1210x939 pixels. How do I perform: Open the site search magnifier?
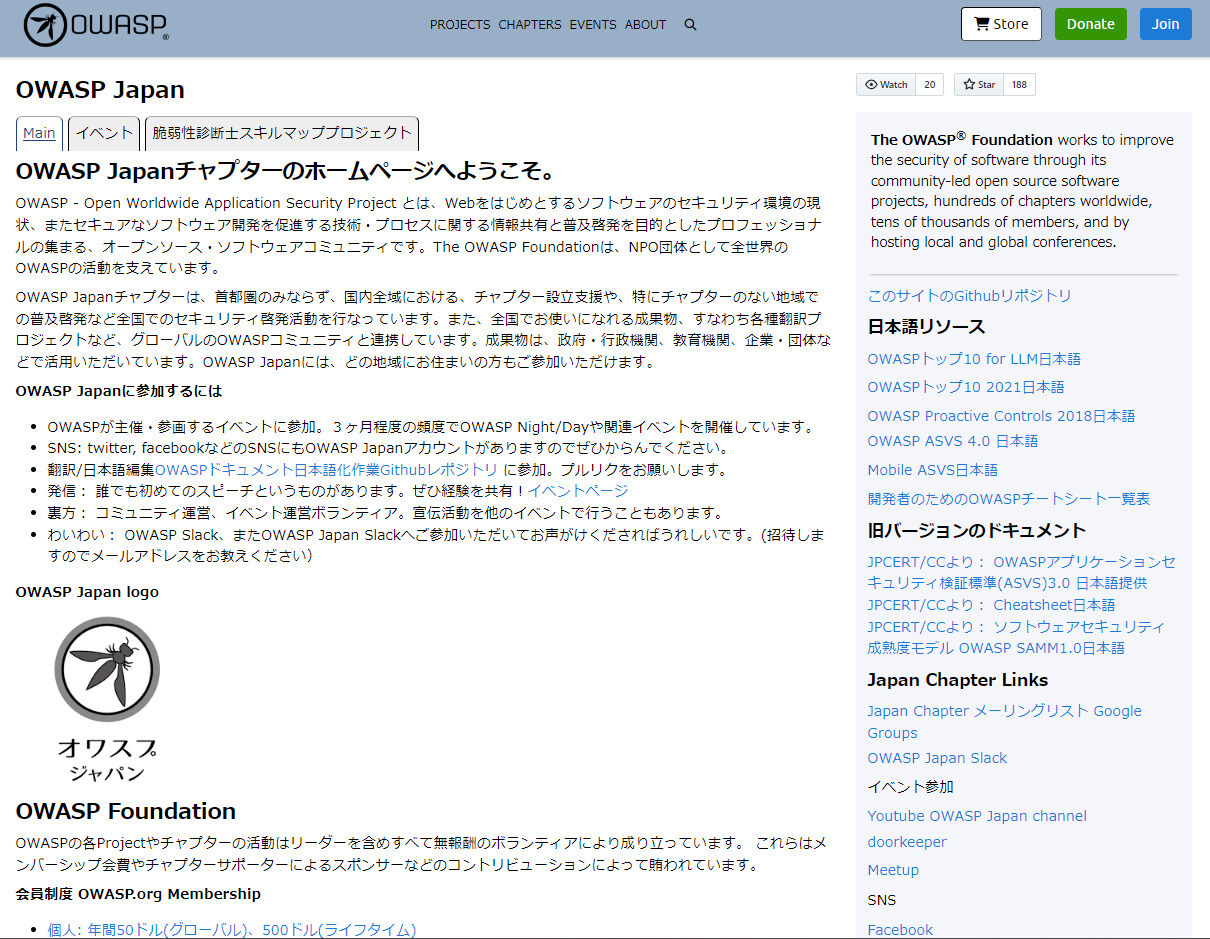pyautogui.click(x=690, y=25)
